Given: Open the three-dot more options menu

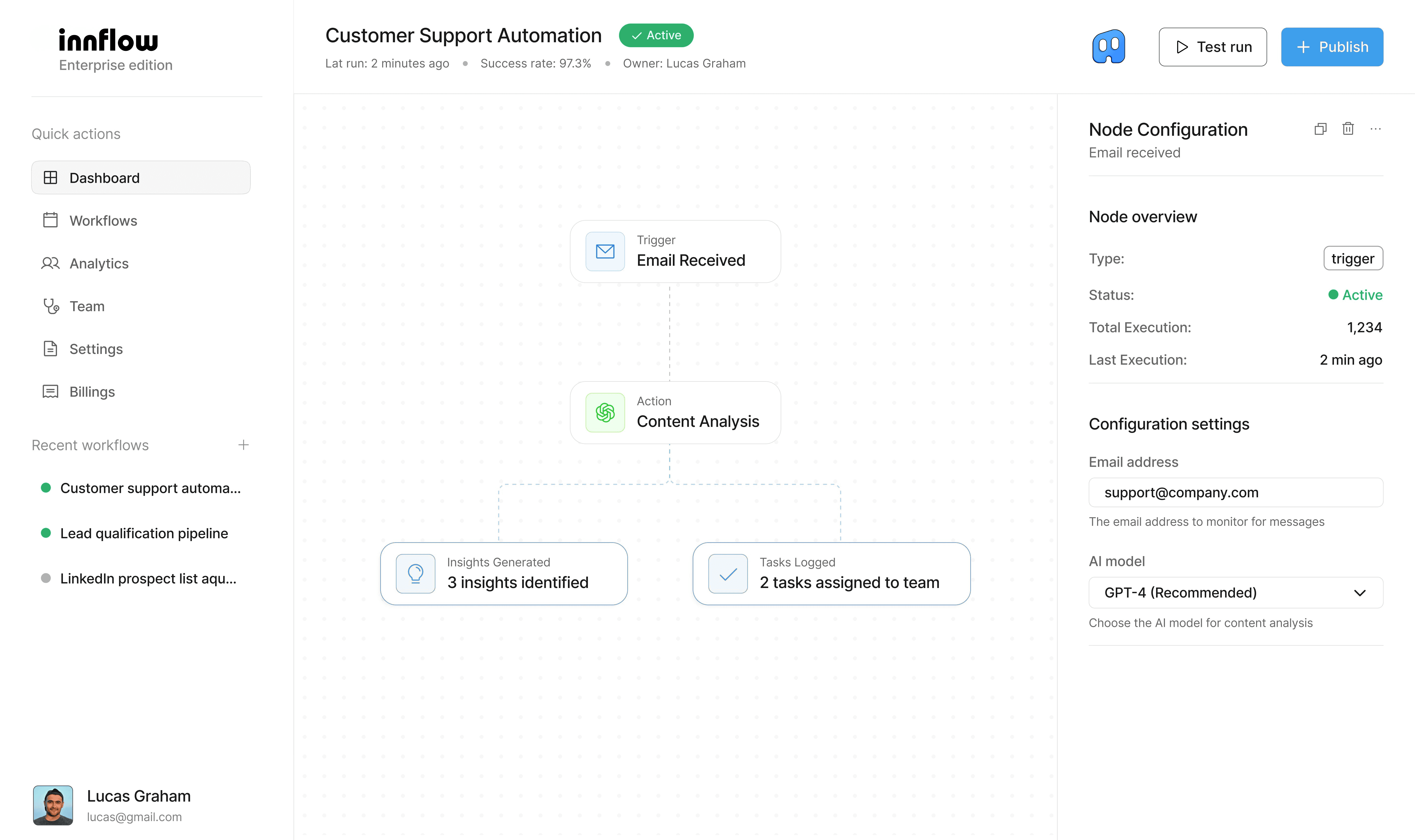Looking at the screenshot, I should [1375, 129].
